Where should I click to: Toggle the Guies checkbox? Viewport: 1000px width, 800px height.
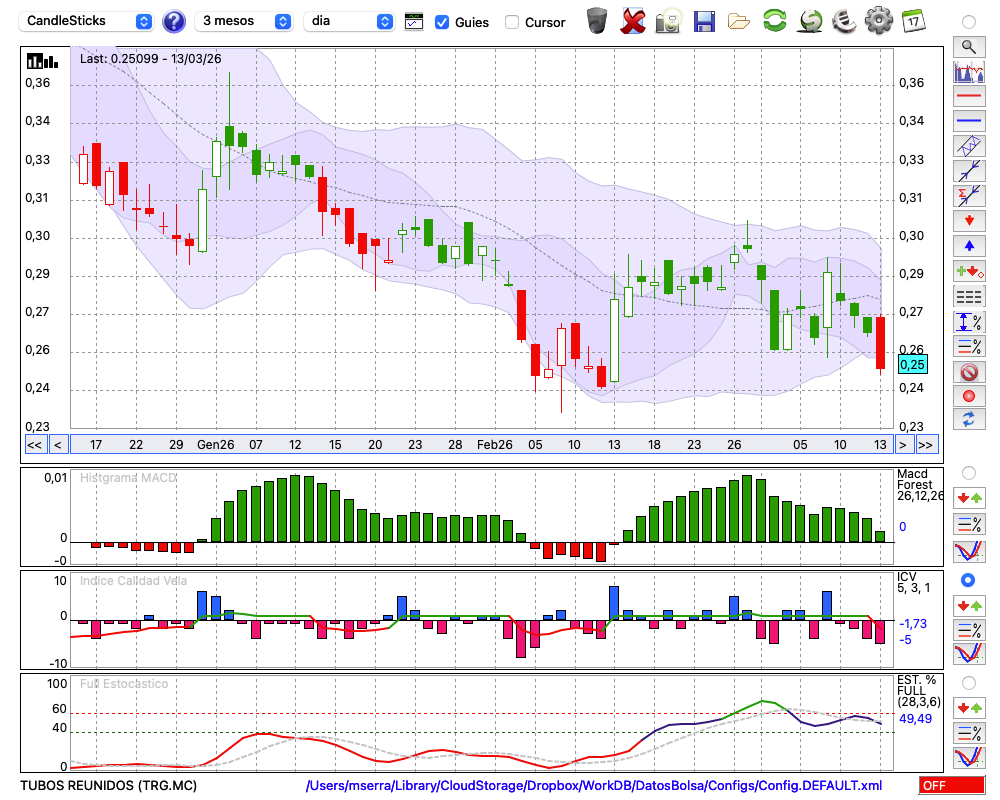tap(441, 22)
